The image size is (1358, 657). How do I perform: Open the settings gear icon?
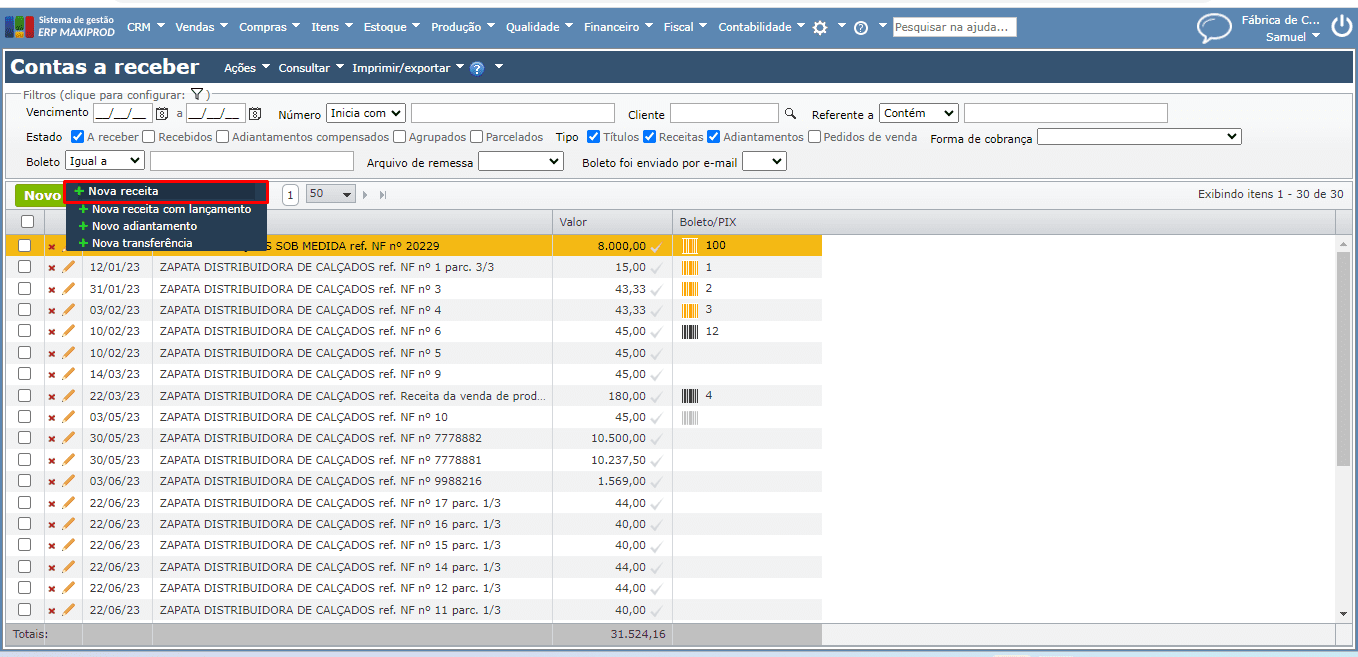tap(820, 28)
